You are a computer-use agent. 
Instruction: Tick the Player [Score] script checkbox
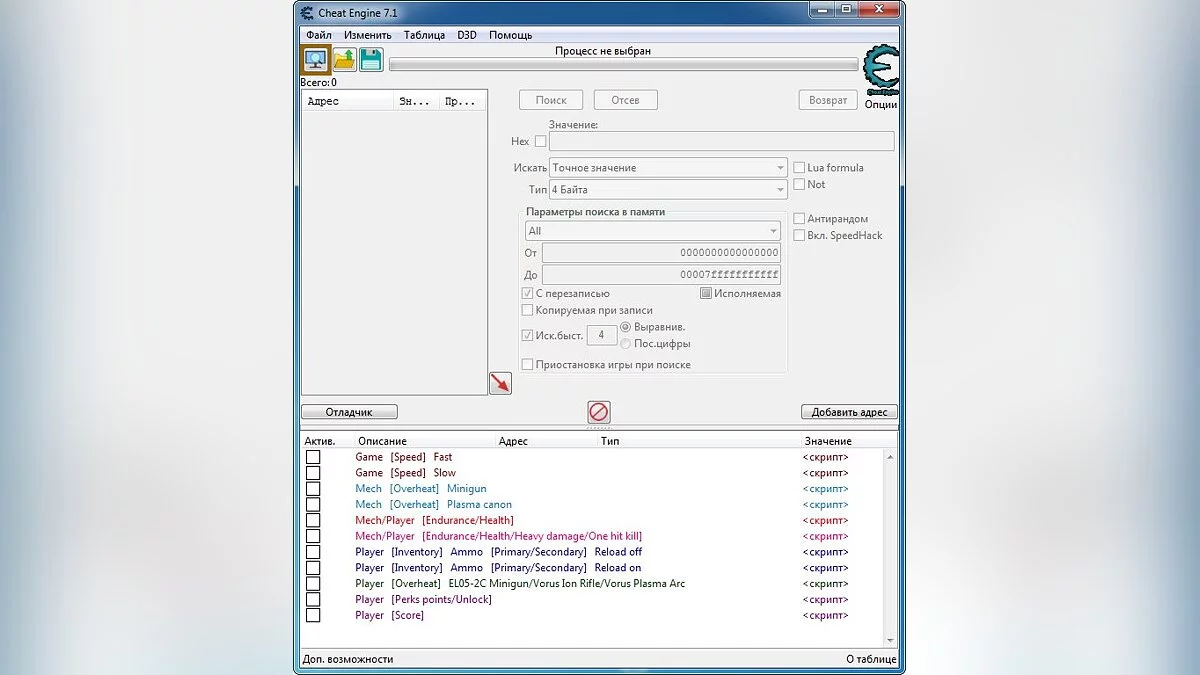click(313, 615)
